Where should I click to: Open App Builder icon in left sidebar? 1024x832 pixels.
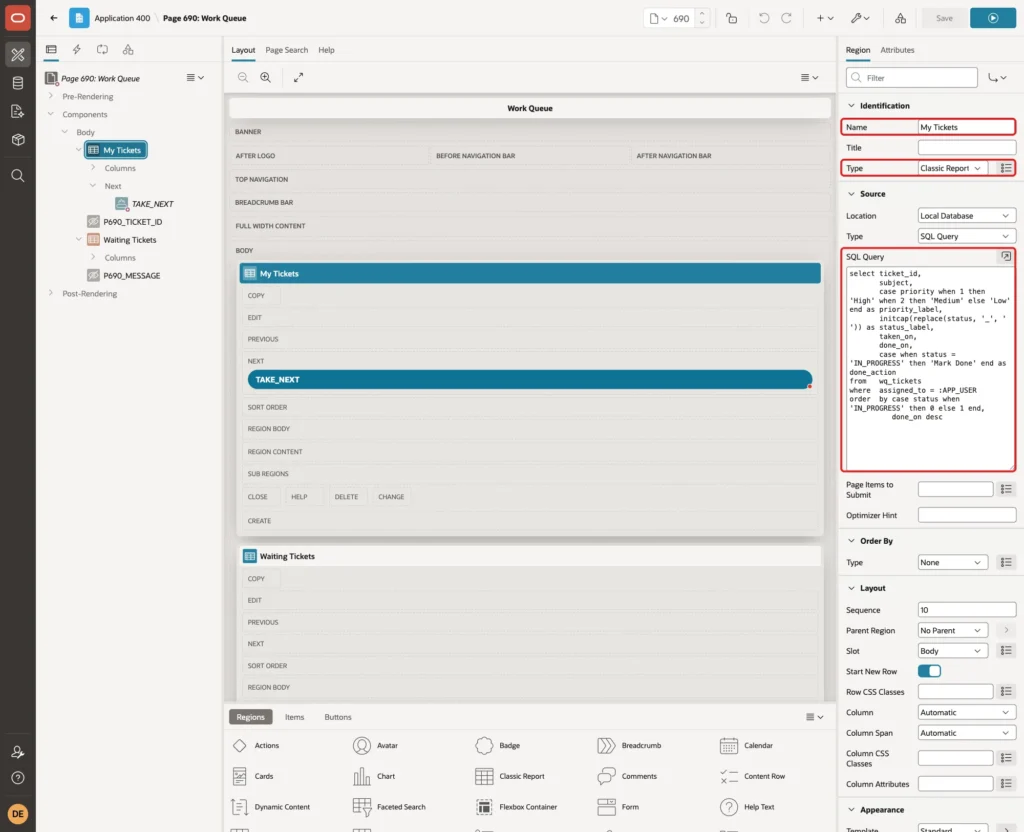coord(18,55)
